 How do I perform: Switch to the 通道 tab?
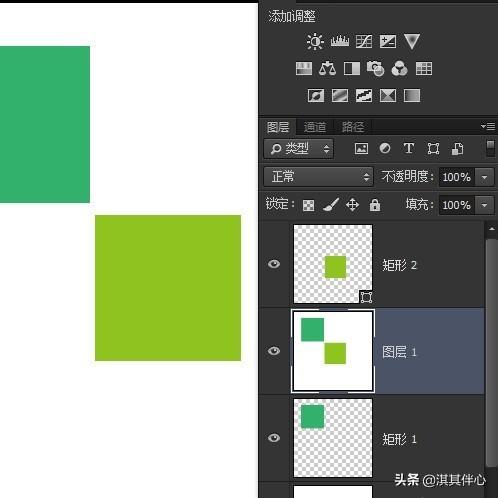[x=315, y=127]
